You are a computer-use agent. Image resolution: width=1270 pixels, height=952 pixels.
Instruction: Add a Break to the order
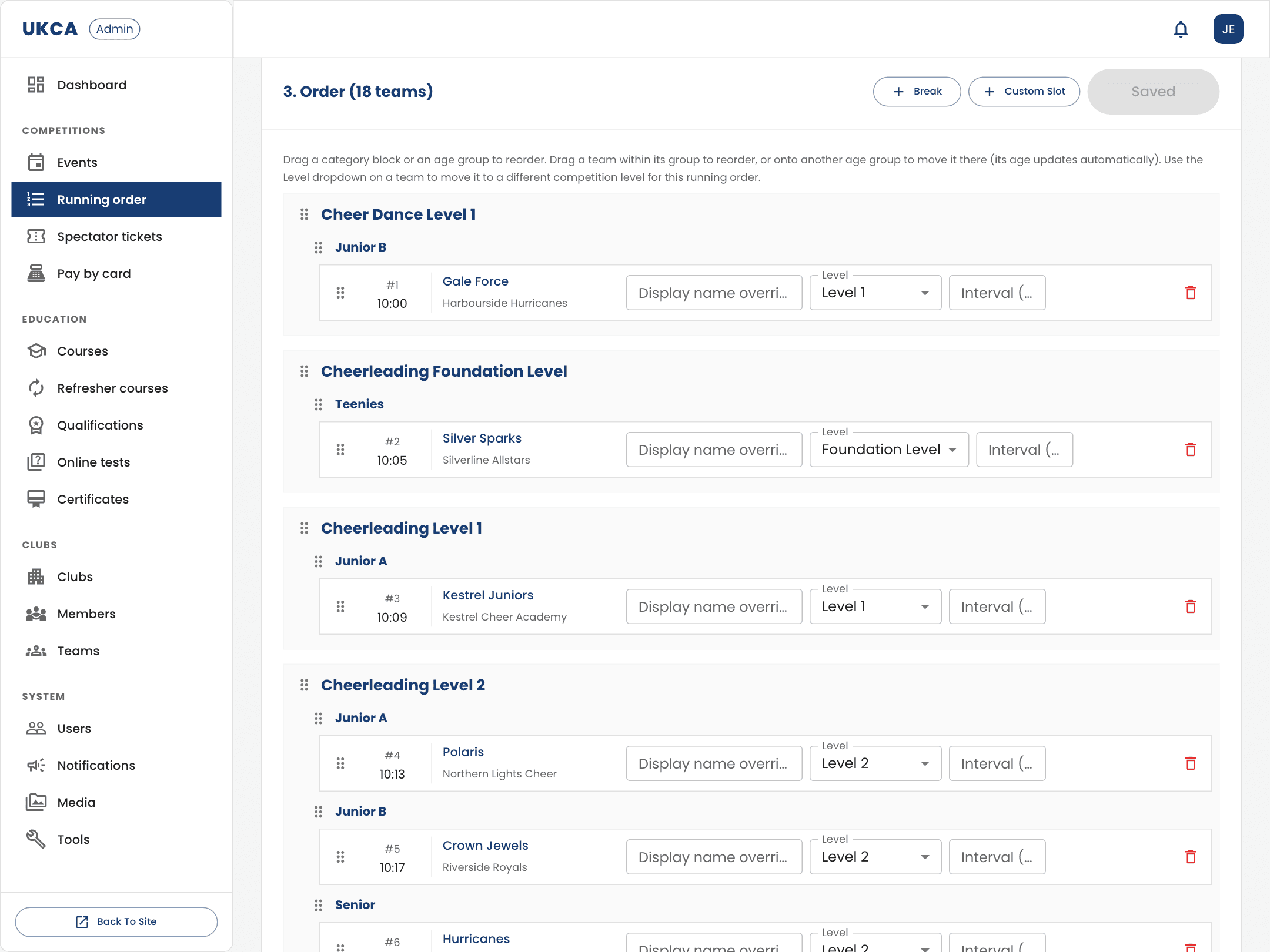[x=917, y=92]
